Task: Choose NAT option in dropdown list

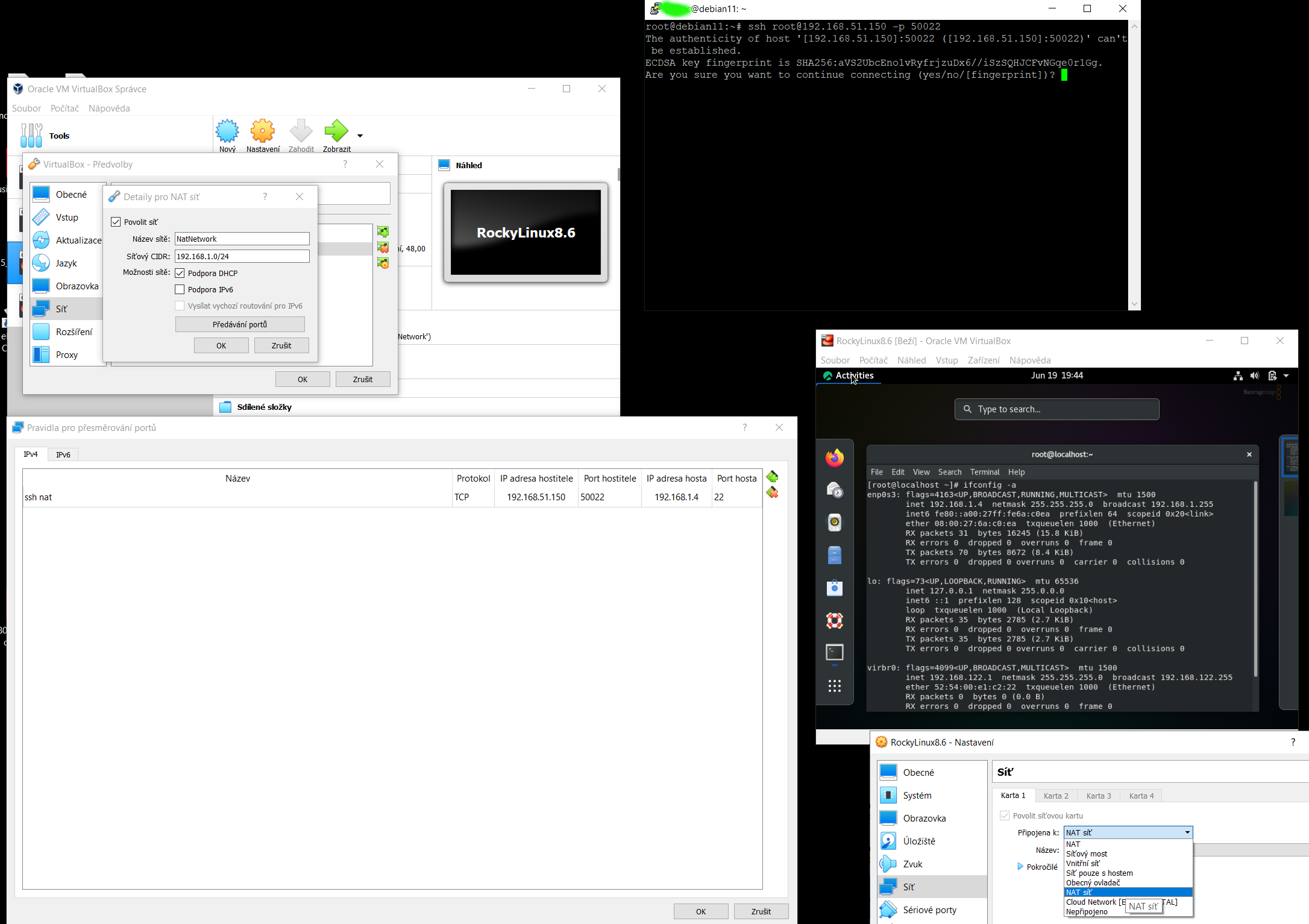Action: point(1128,844)
